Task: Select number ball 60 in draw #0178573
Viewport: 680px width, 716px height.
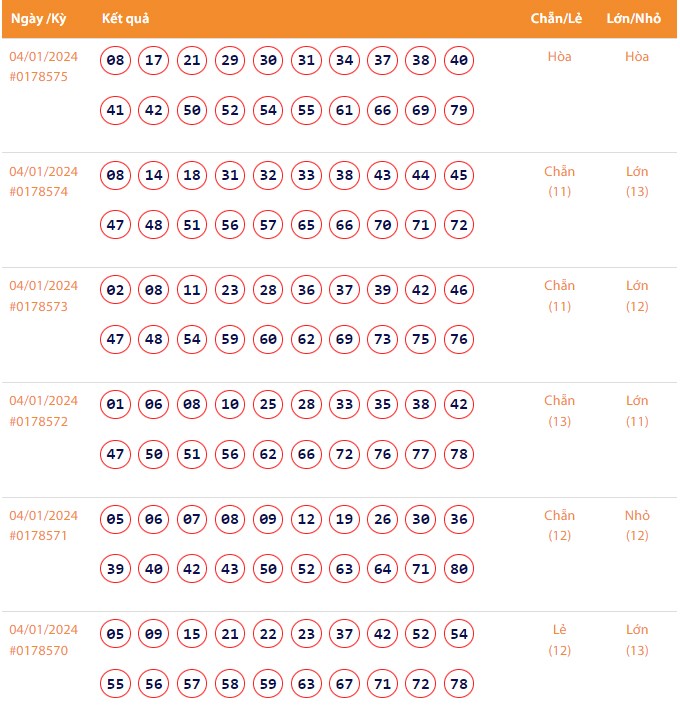Action: [x=268, y=340]
